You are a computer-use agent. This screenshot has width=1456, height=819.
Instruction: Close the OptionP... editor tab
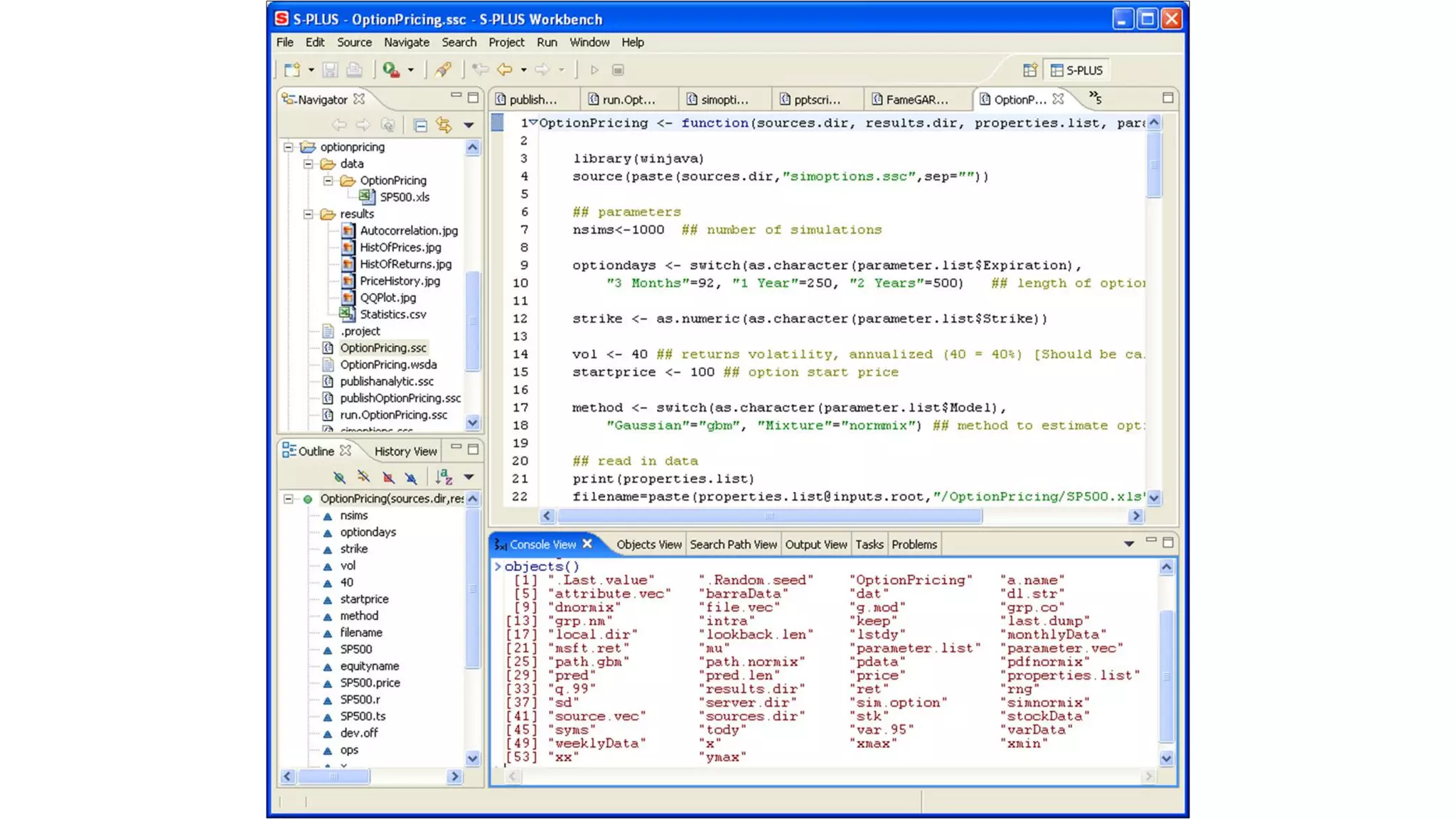coord(1058,100)
